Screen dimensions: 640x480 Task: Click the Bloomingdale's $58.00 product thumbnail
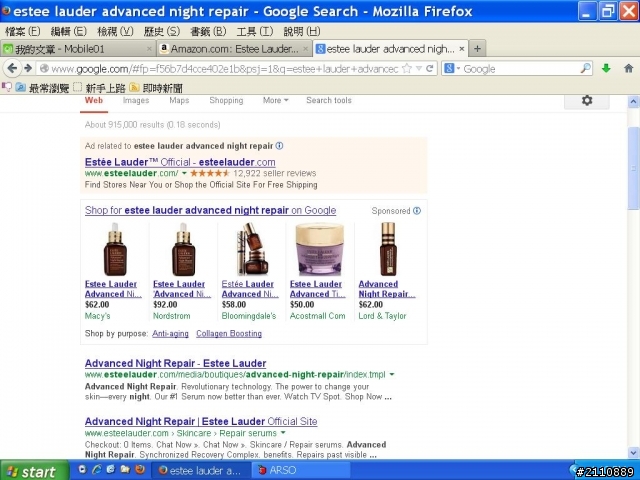point(252,249)
